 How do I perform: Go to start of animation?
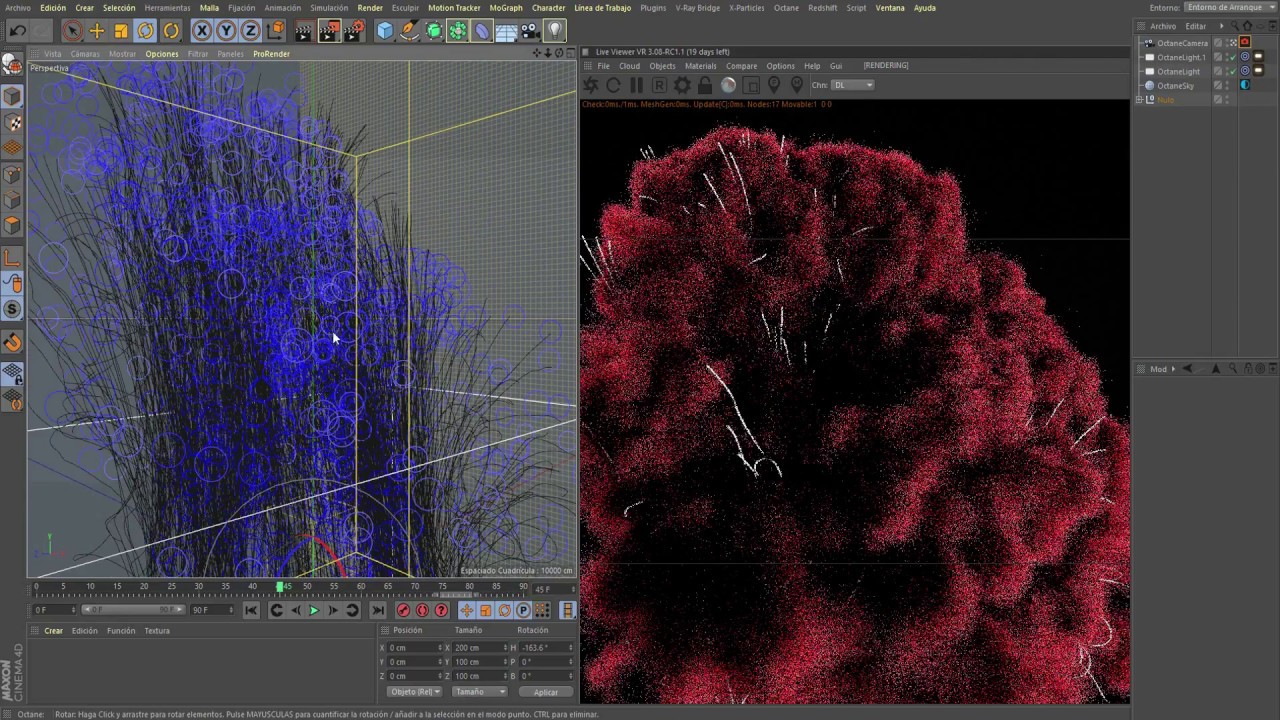point(251,610)
